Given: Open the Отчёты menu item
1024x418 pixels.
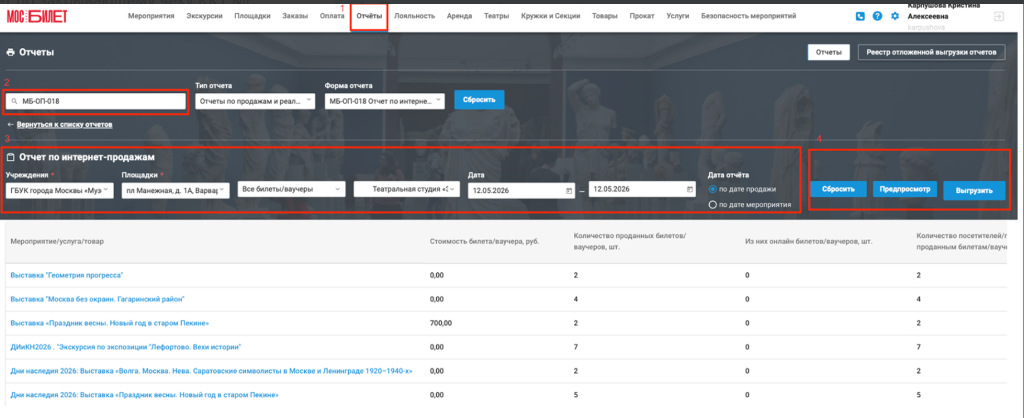Looking at the screenshot, I should (x=369, y=16).
